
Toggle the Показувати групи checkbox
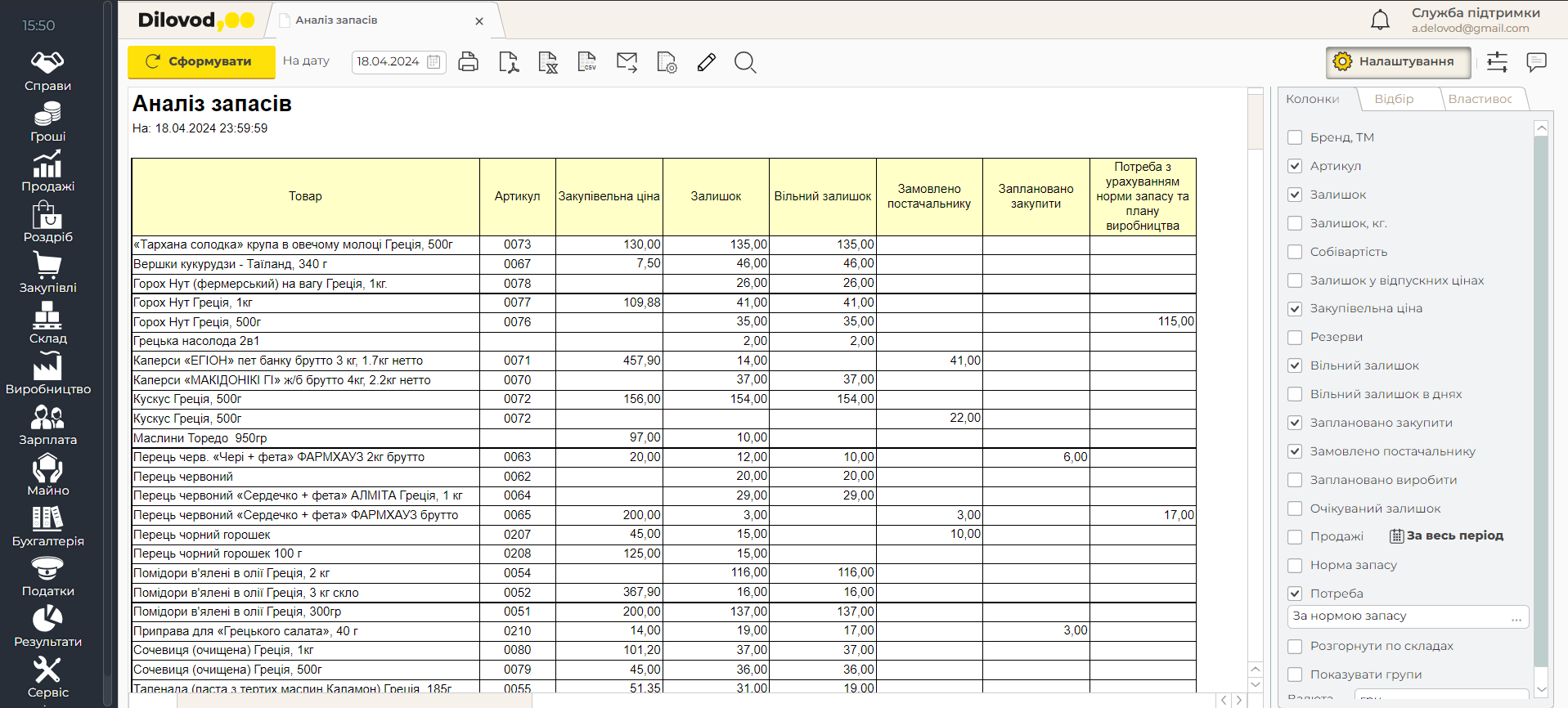pyautogui.click(x=1295, y=674)
